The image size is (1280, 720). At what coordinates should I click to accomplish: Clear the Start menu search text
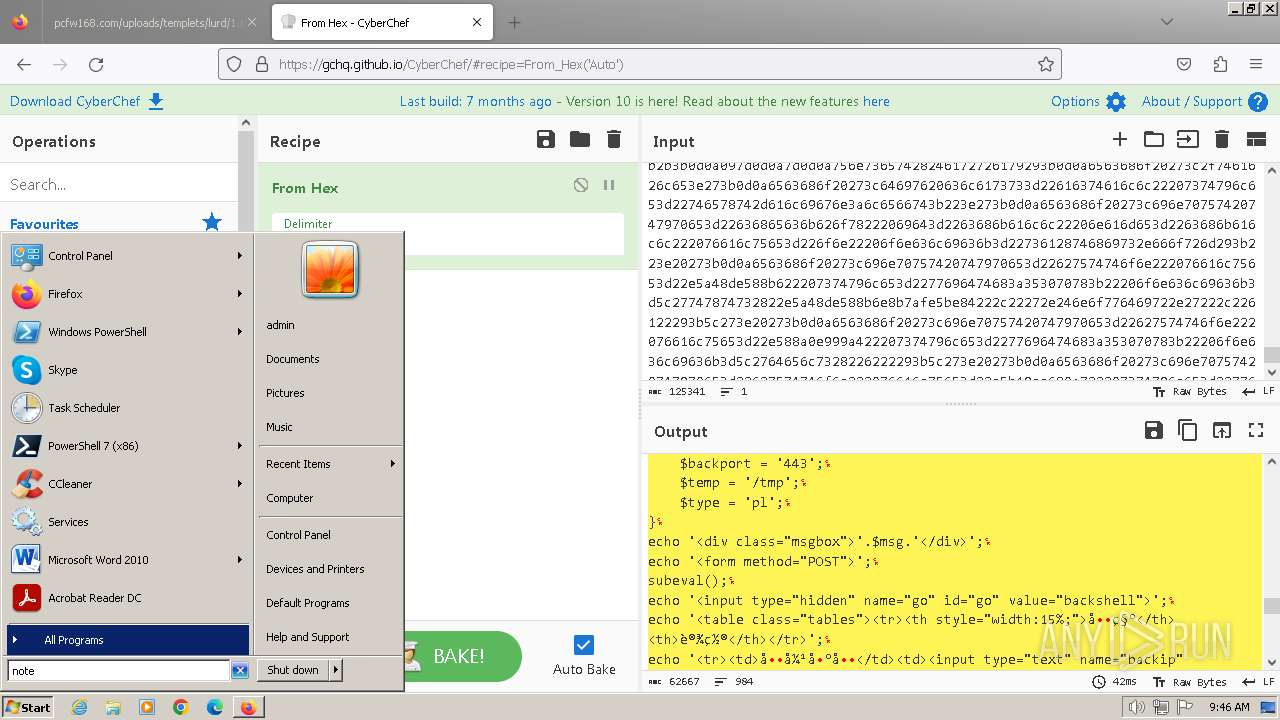[240, 671]
